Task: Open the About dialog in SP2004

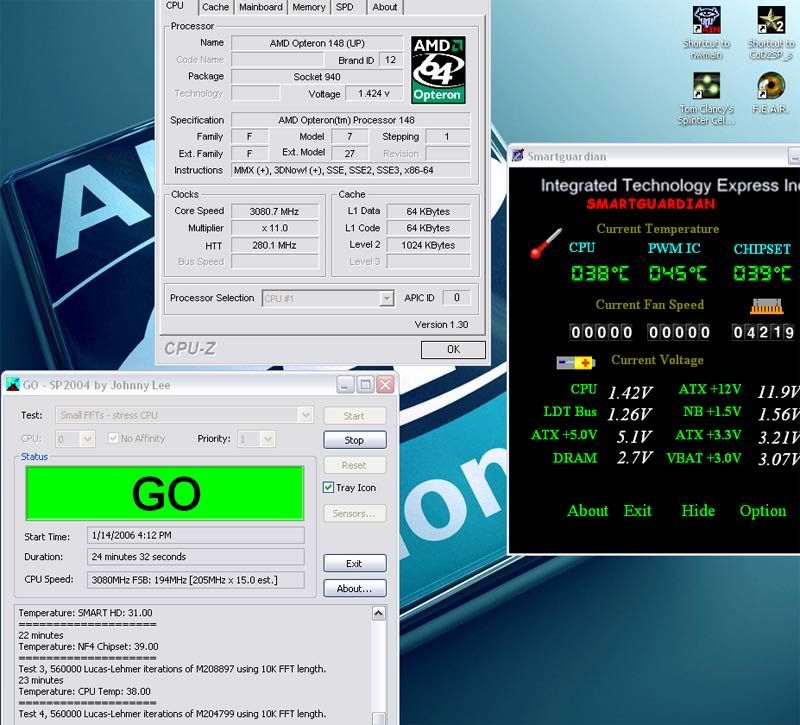Action: pos(355,588)
